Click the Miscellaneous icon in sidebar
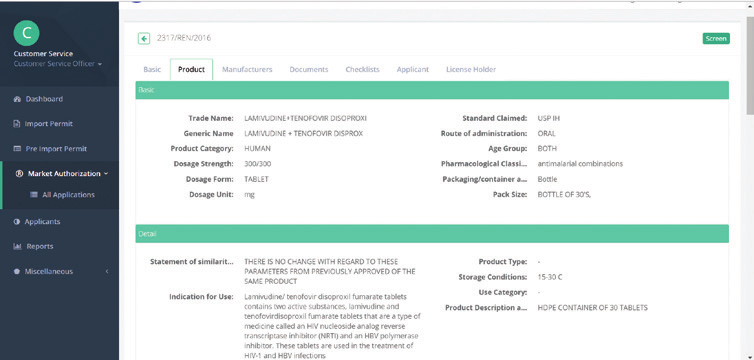The height and width of the screenshot is (360, 754). point(17,272)
